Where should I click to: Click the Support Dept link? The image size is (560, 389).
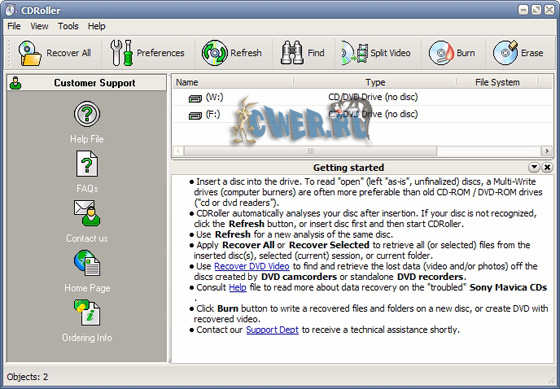(x=272, y=330)
